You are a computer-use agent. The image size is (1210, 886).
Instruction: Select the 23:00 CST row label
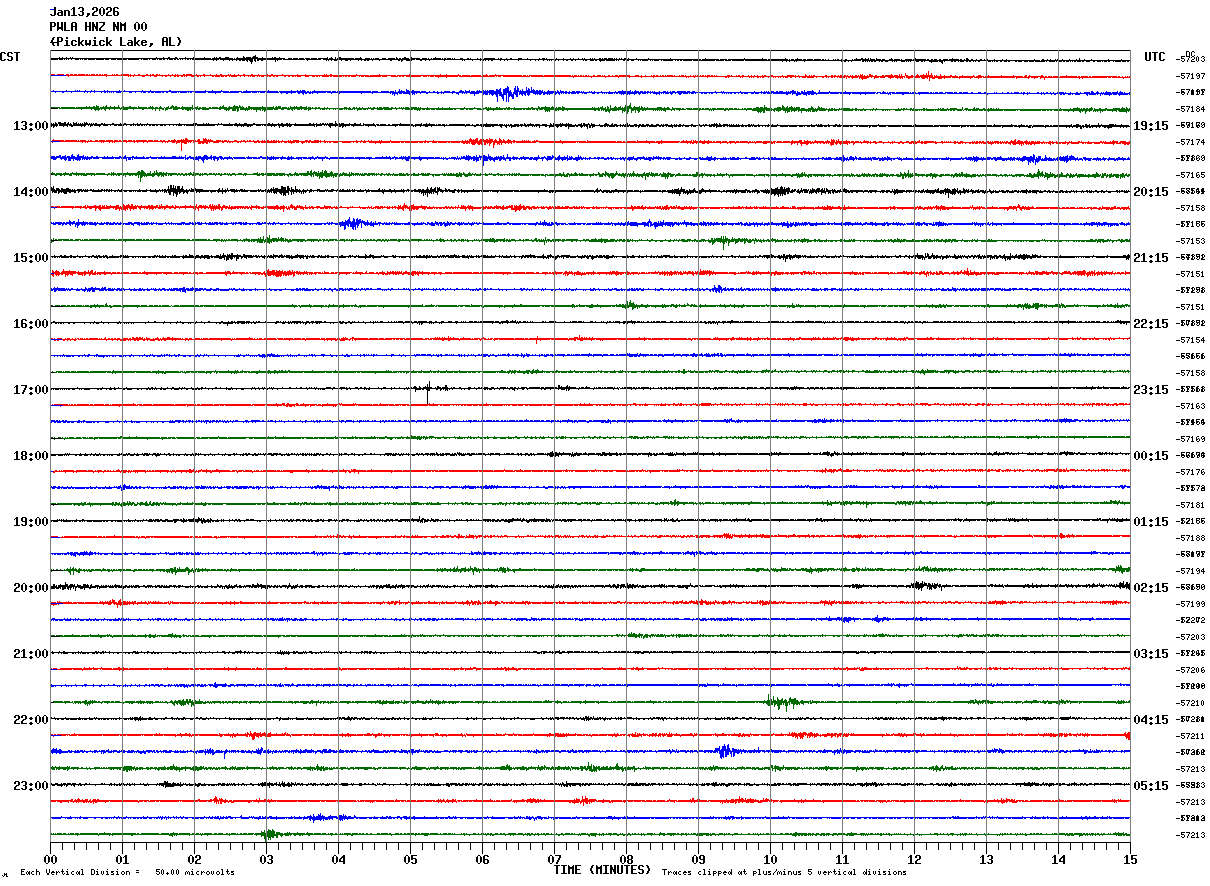tap(30, 786)
